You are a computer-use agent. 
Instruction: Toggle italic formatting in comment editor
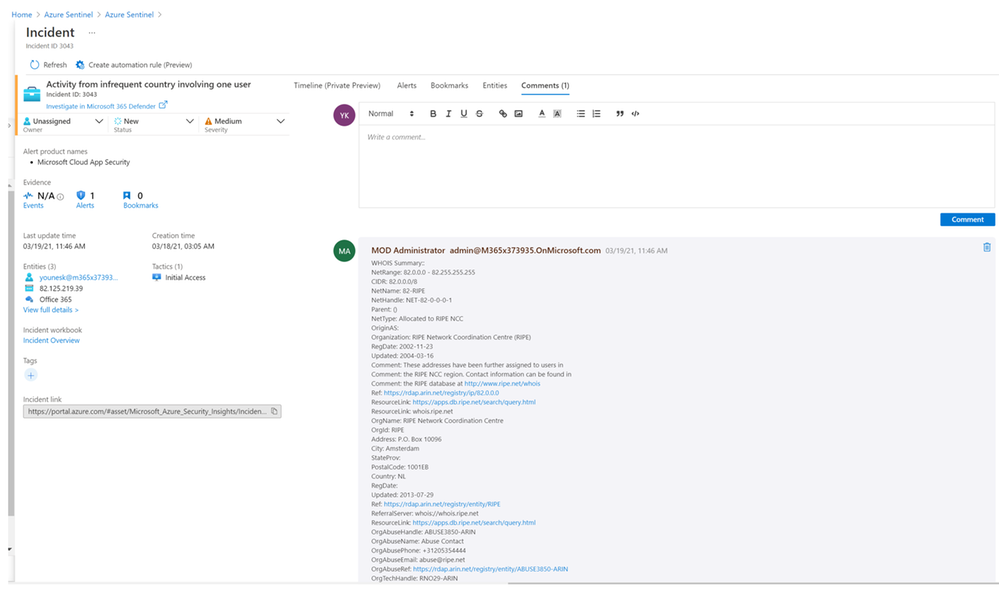449,114
